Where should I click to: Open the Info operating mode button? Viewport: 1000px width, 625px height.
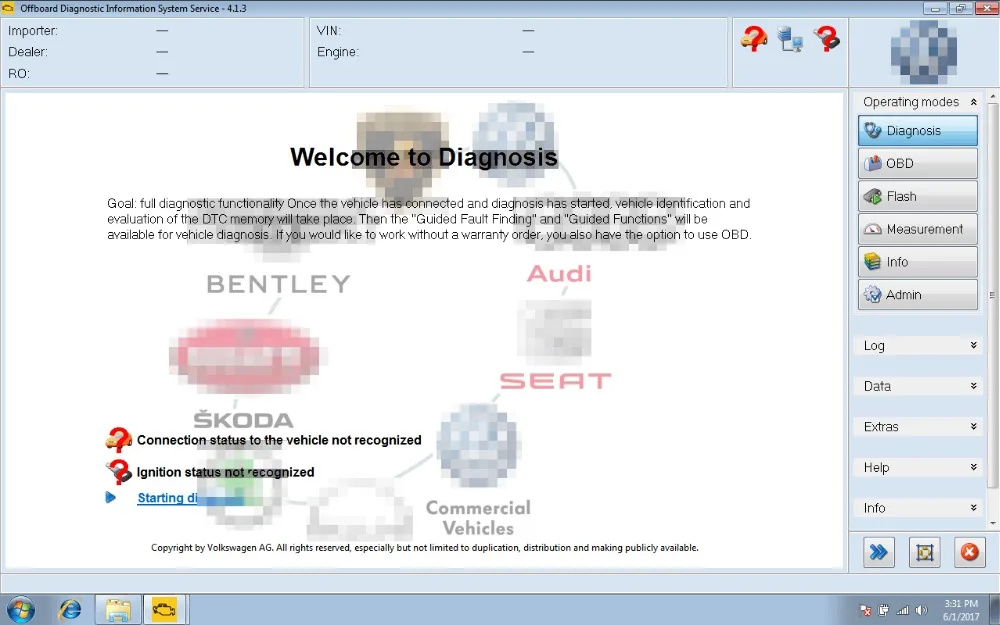tap(917, 262)
